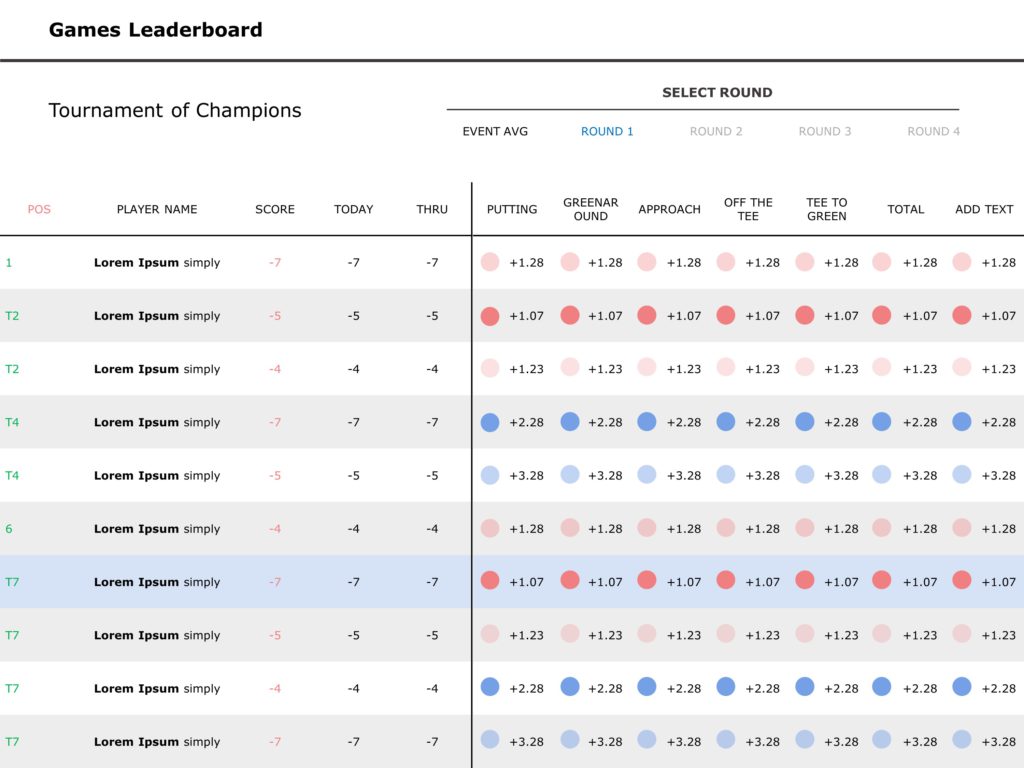The image size is (1024, 768).
Task: Select the light blue Tee To Green circle showing +3.28
Action: point(806,475)
